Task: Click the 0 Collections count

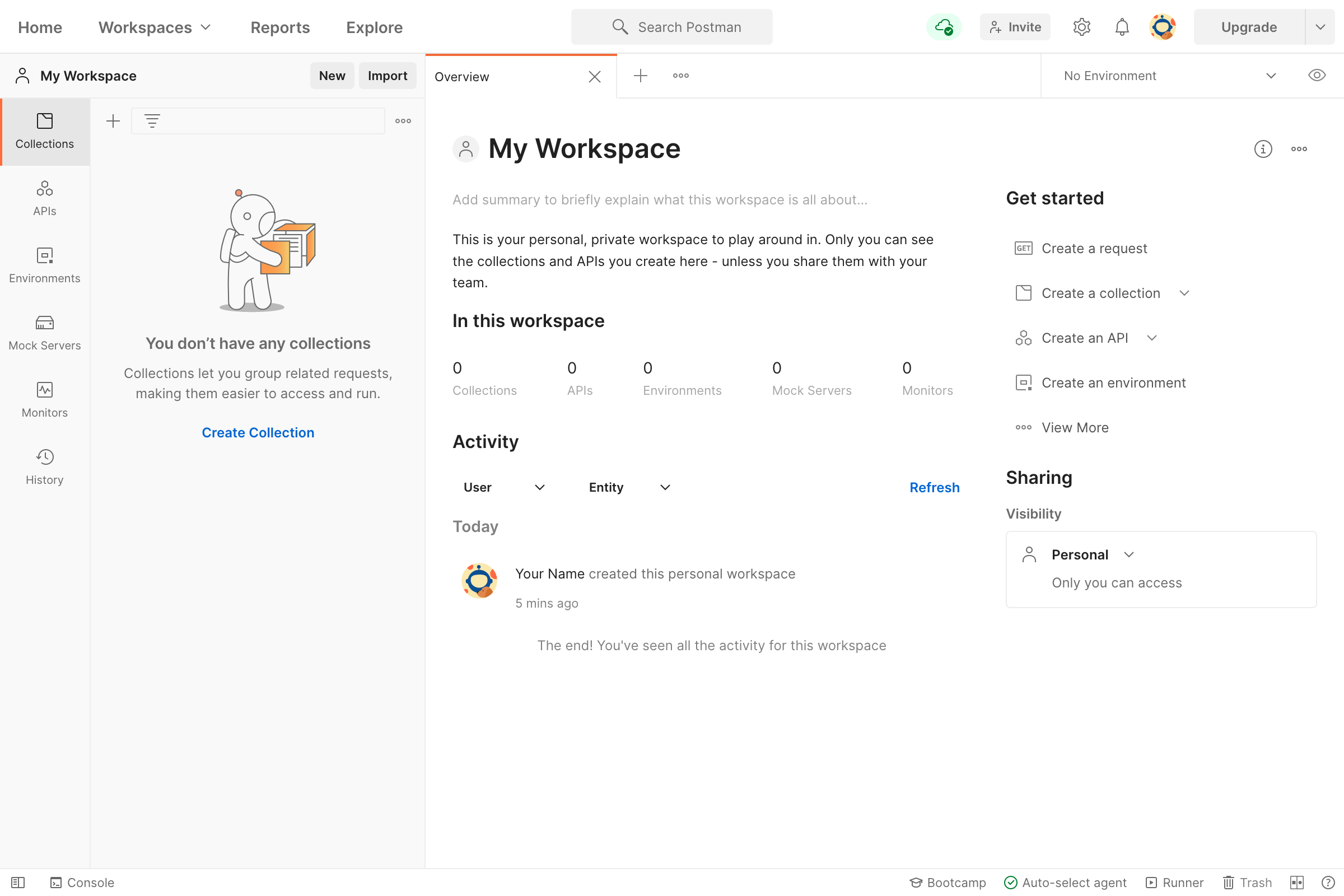Action: point(484,379)
